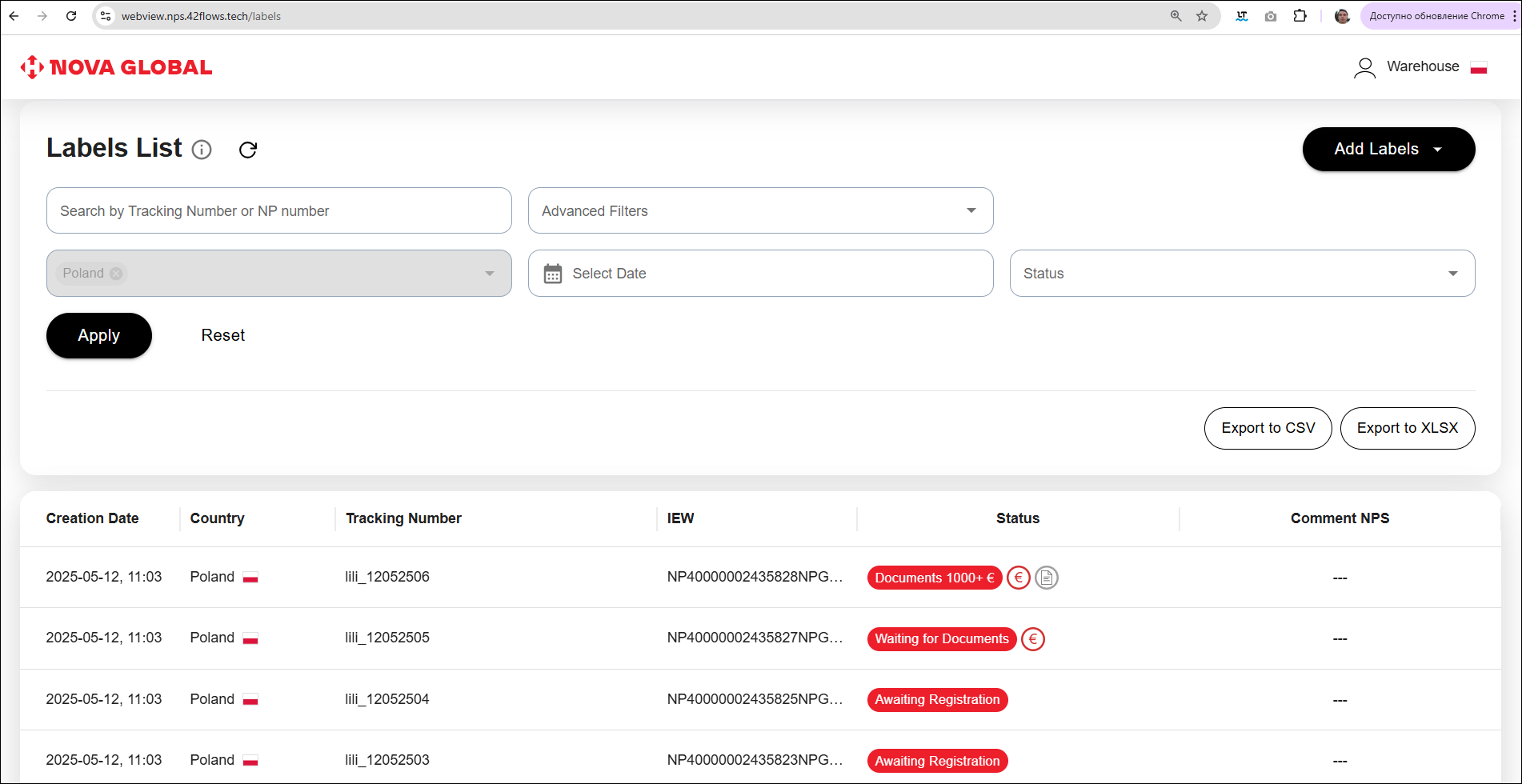Click the info icon next to Labels List
This screenshot has height=784, width=1522.
click(x=202, y=150)
